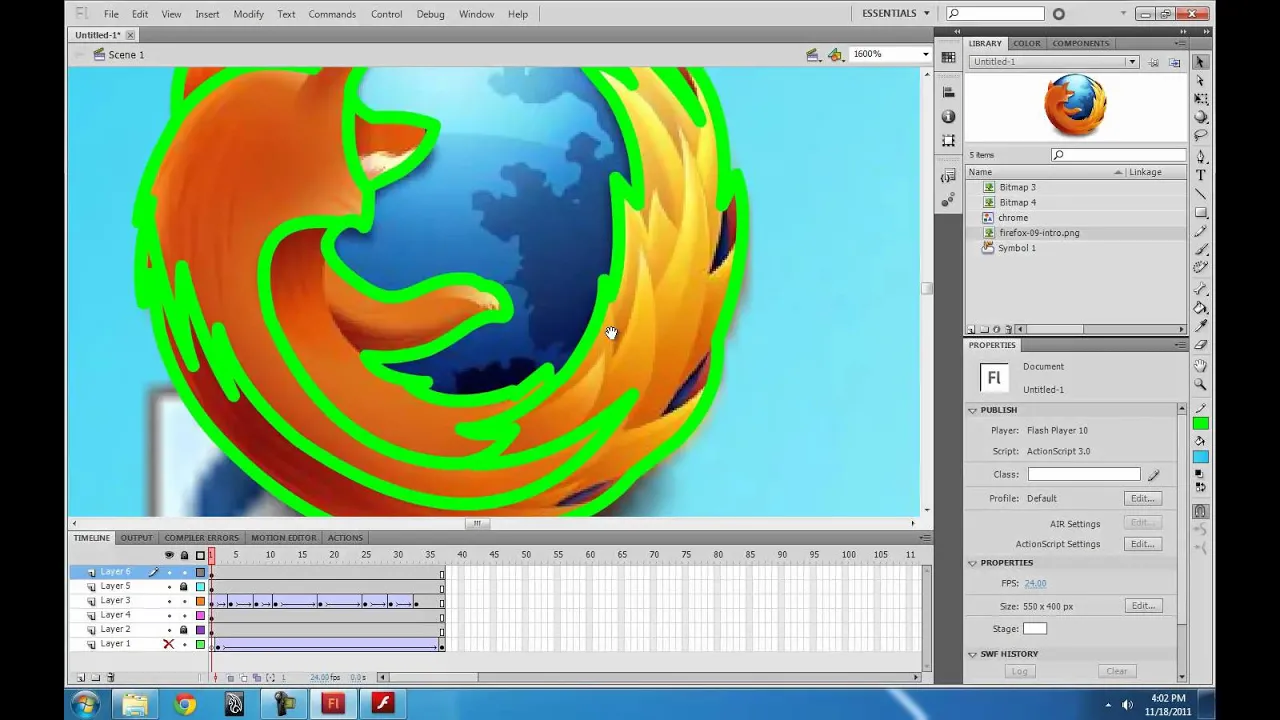Toggle visibility of Layer 3
Image resolution: width=1280 pixels, height=720 pixels.
pos(168,601)
